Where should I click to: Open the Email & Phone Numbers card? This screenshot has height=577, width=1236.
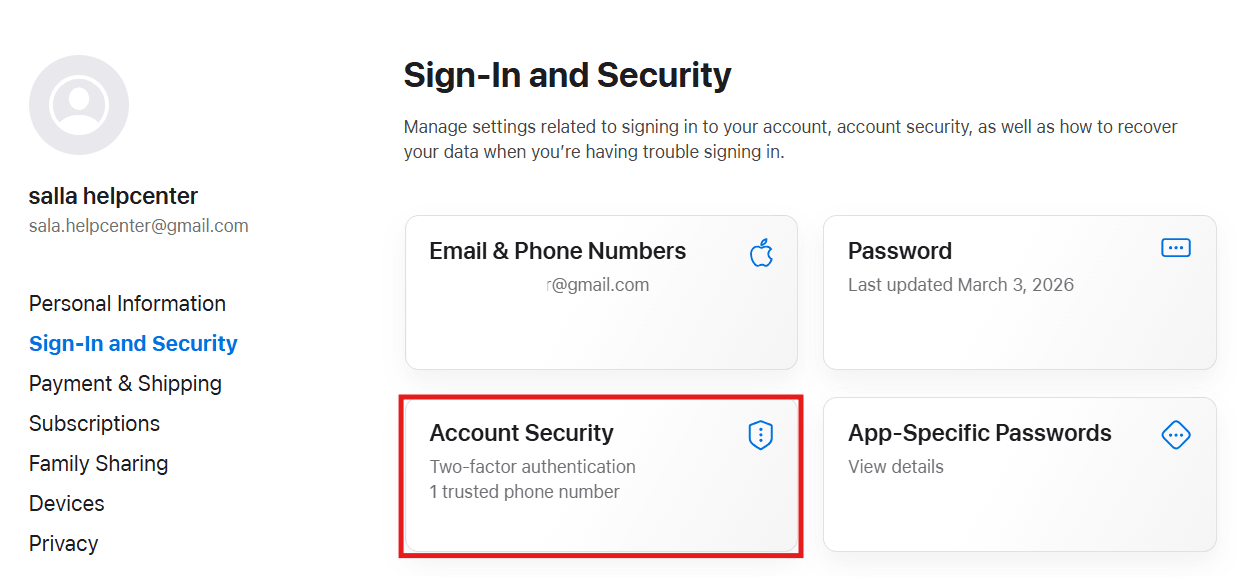(557, 251)
